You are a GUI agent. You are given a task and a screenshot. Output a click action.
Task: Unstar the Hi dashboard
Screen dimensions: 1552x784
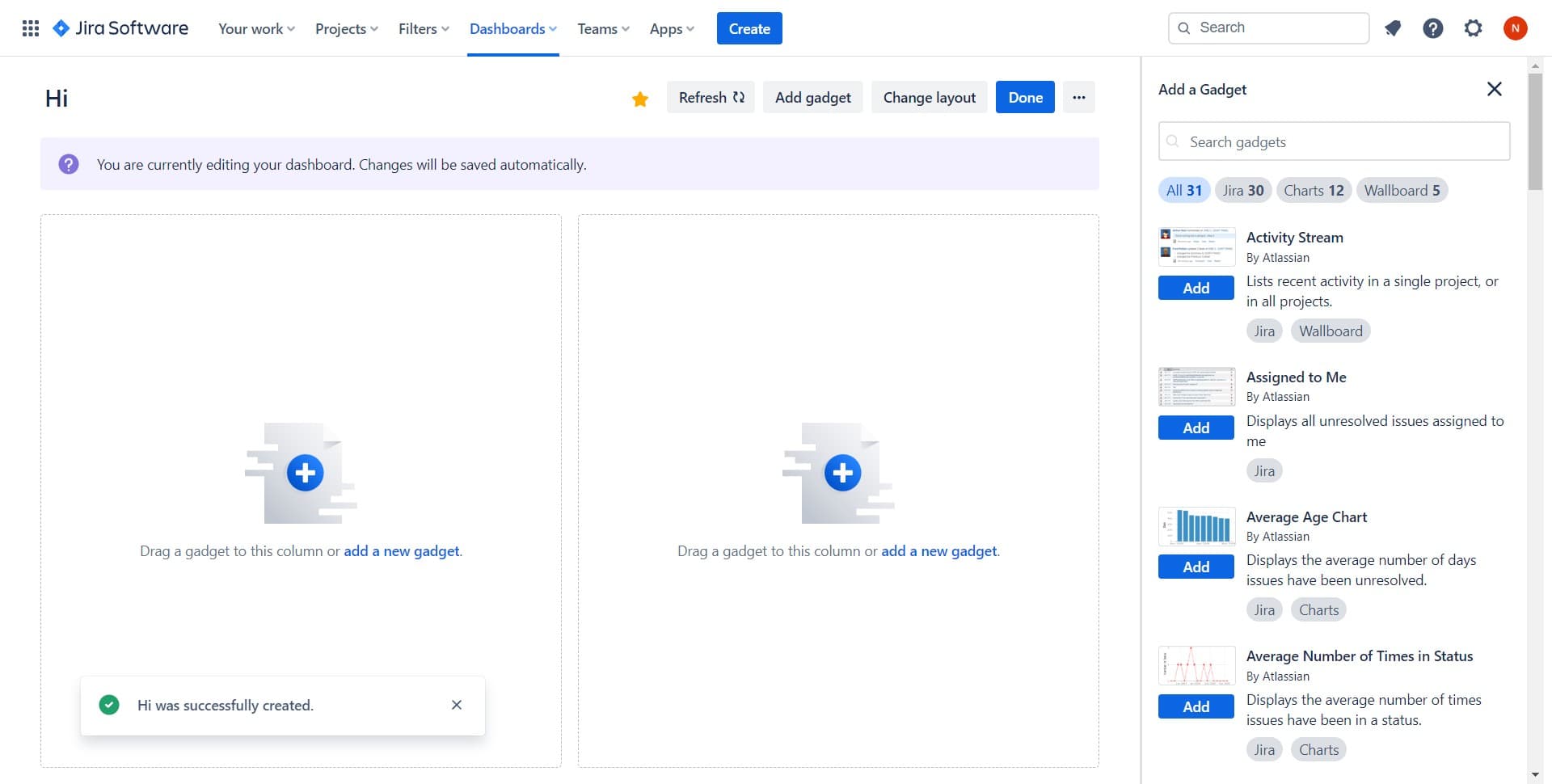pos(640,99)
